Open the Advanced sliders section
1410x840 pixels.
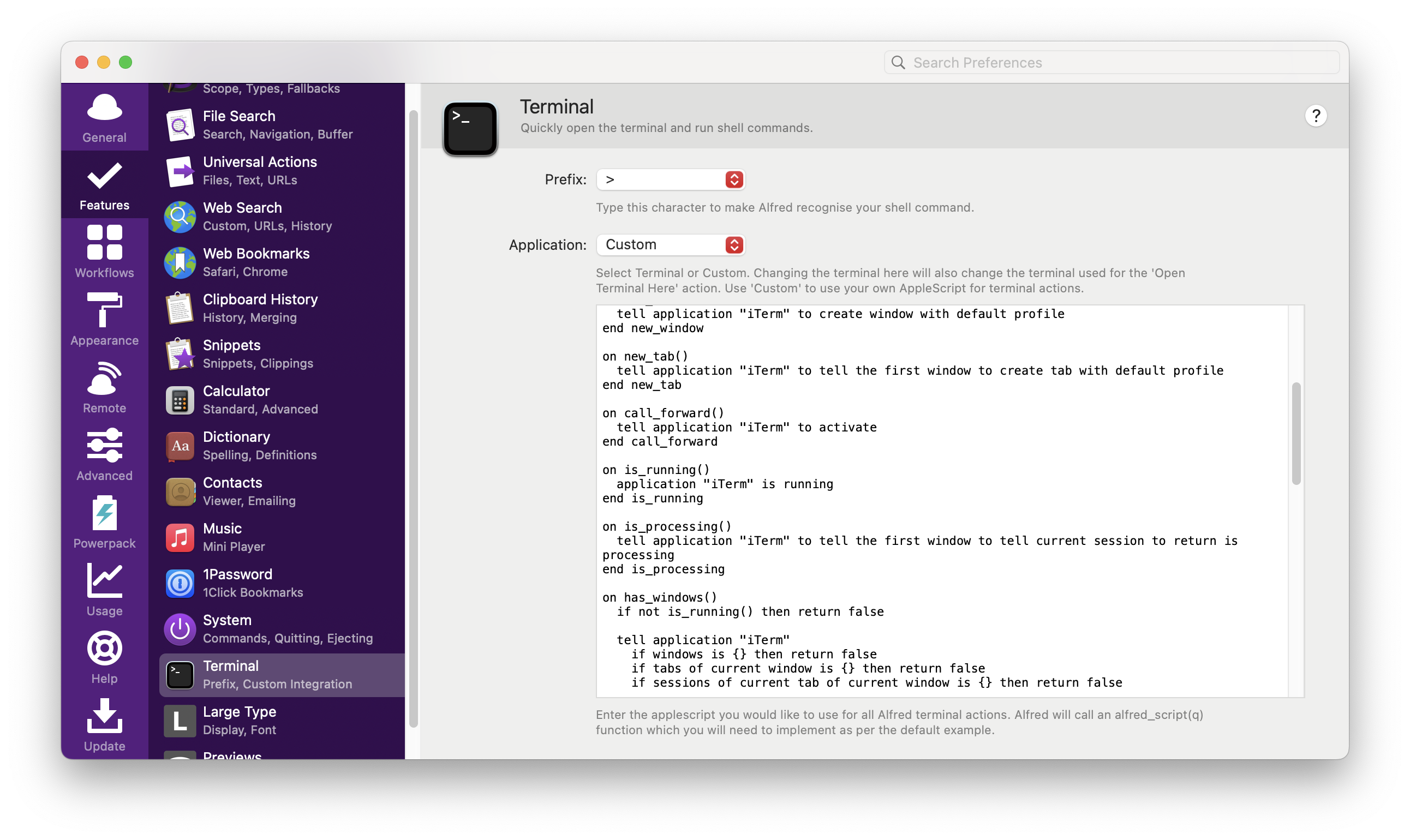[x=104, y=455]
